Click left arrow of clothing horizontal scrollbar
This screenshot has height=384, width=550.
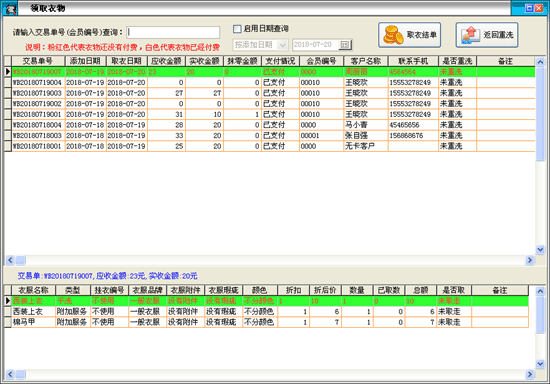tap(10, 375)
